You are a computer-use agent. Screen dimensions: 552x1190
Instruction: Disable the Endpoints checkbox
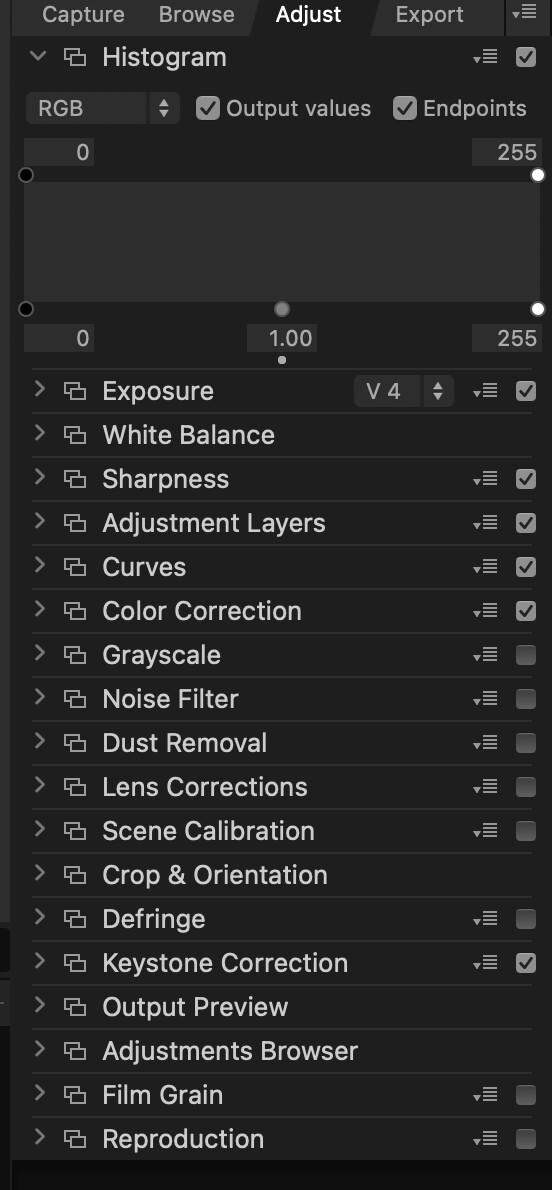tap(405, 109)
